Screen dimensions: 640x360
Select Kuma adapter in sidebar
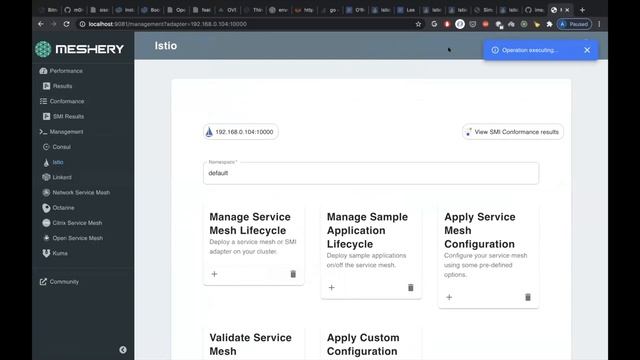[60, 253]
